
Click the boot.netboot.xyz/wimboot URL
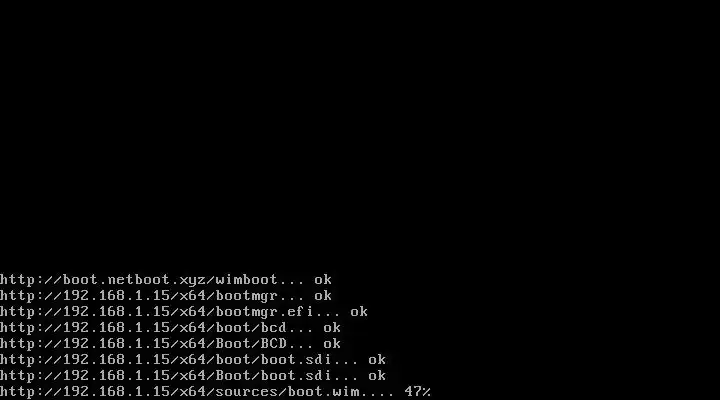pos(139,280)
